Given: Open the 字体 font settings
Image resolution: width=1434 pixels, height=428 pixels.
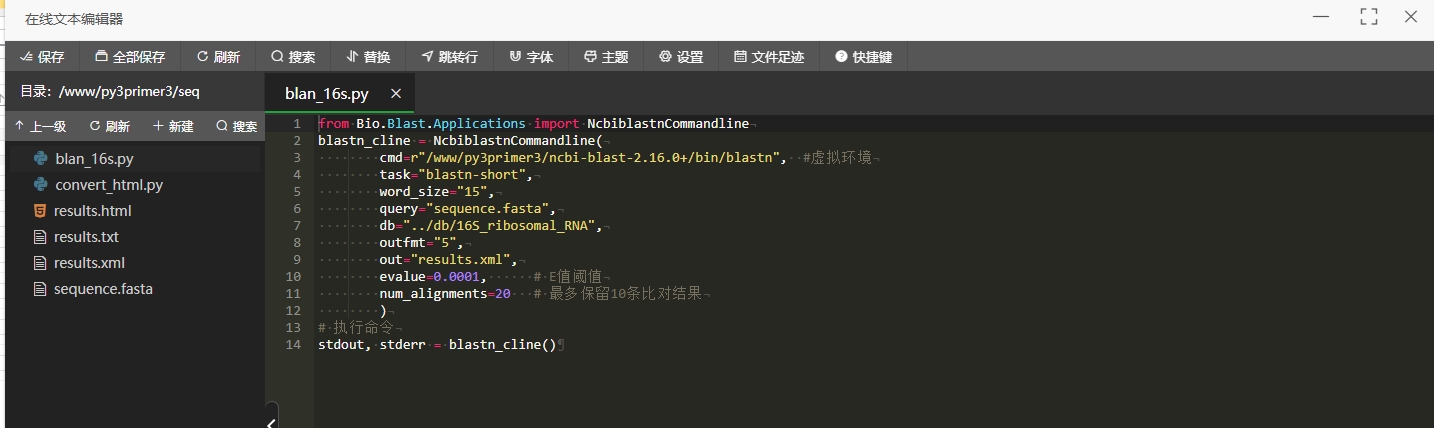Looking at the screenshot, I should [x=531, y=57].
